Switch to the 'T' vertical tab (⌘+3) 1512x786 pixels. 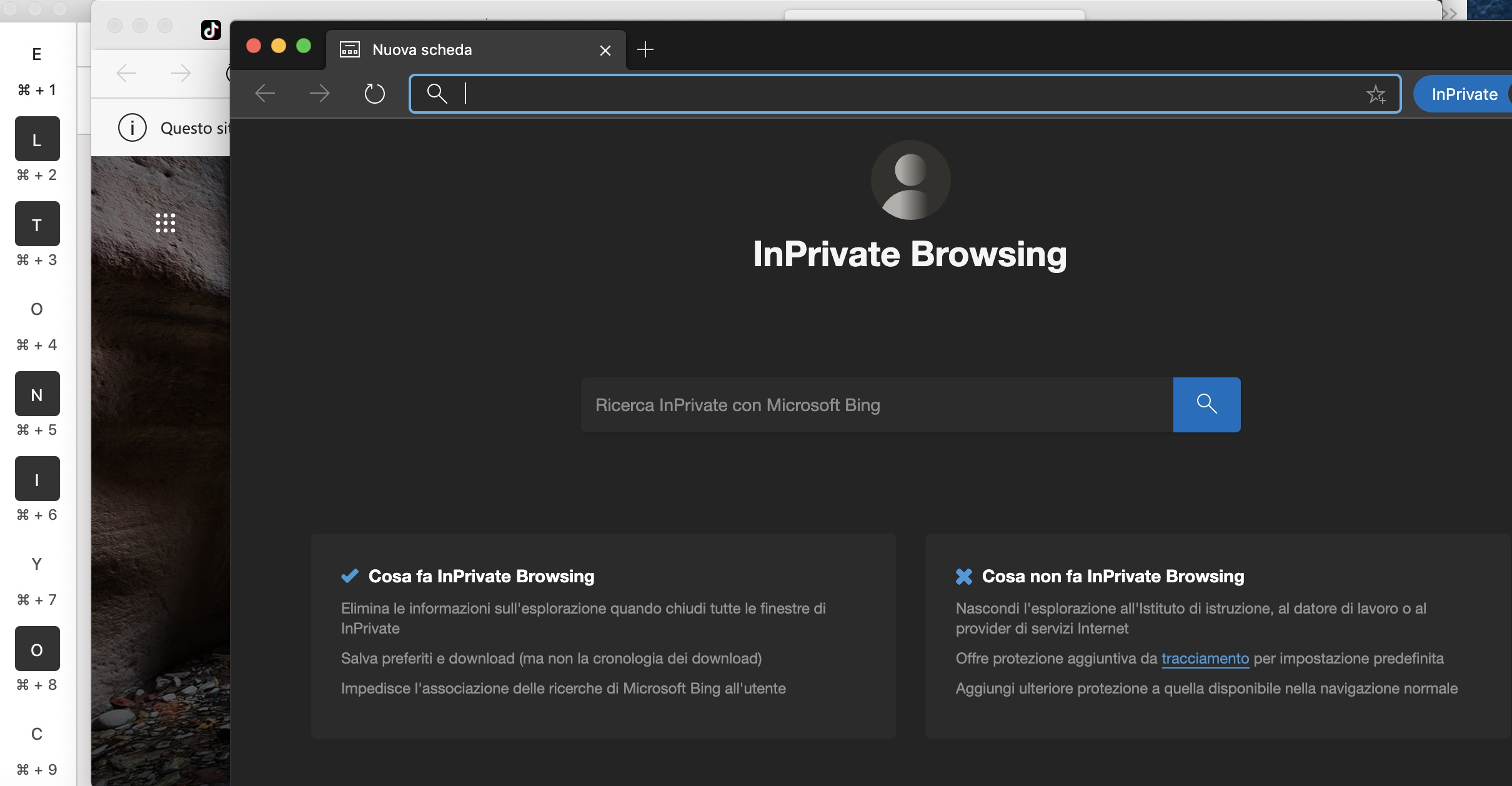pos(36,224)
